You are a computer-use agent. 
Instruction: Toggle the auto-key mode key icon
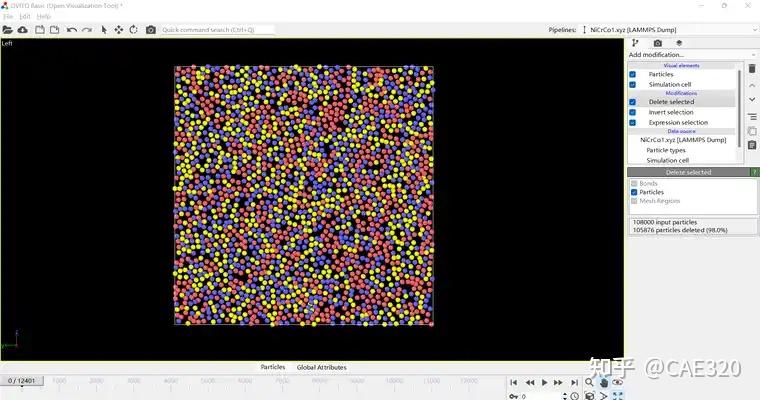pyautogui.click(x=514, y=396)
